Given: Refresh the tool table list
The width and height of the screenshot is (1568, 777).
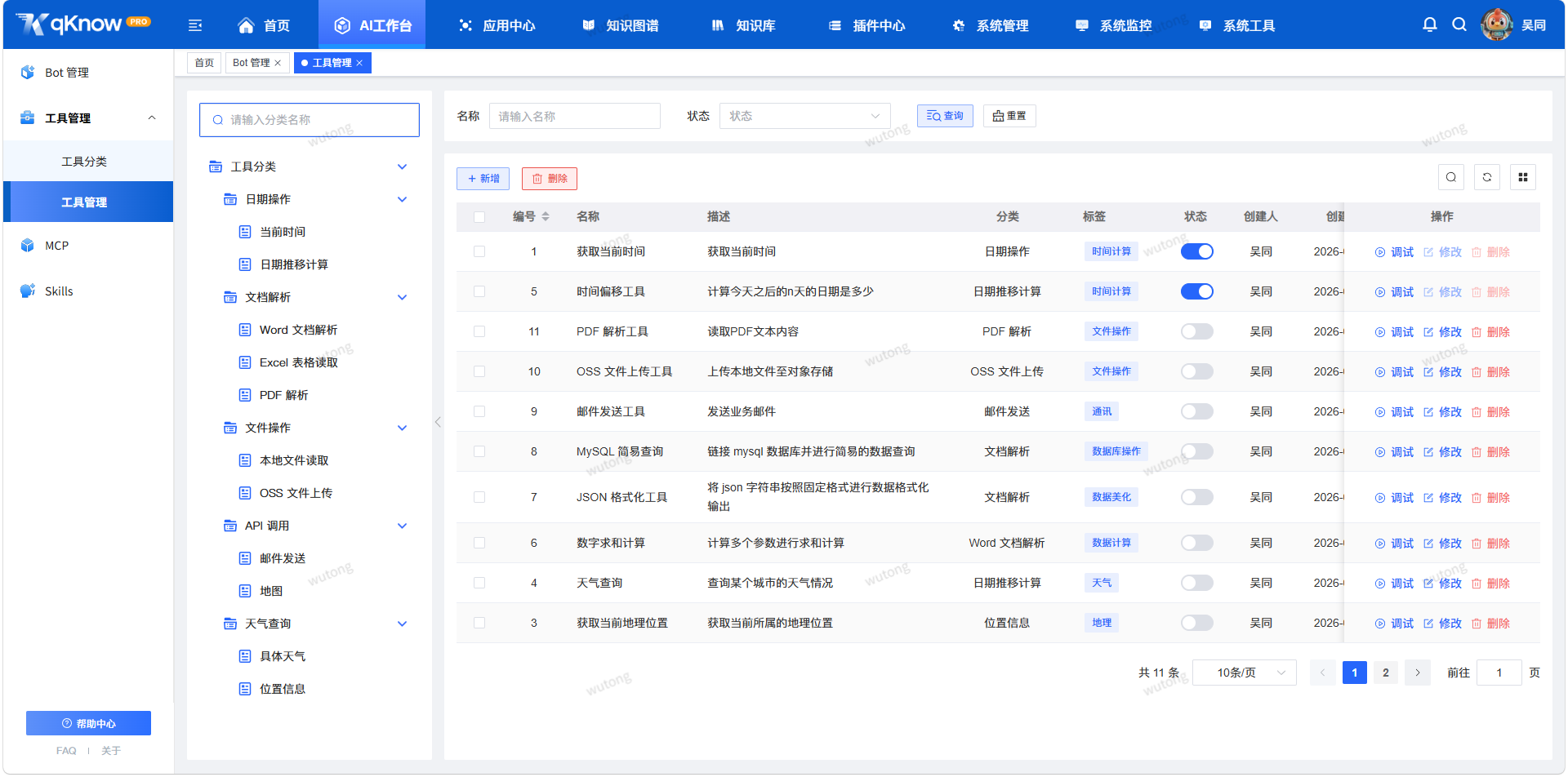Looking at the screenshot, I should coord(1487,177).
